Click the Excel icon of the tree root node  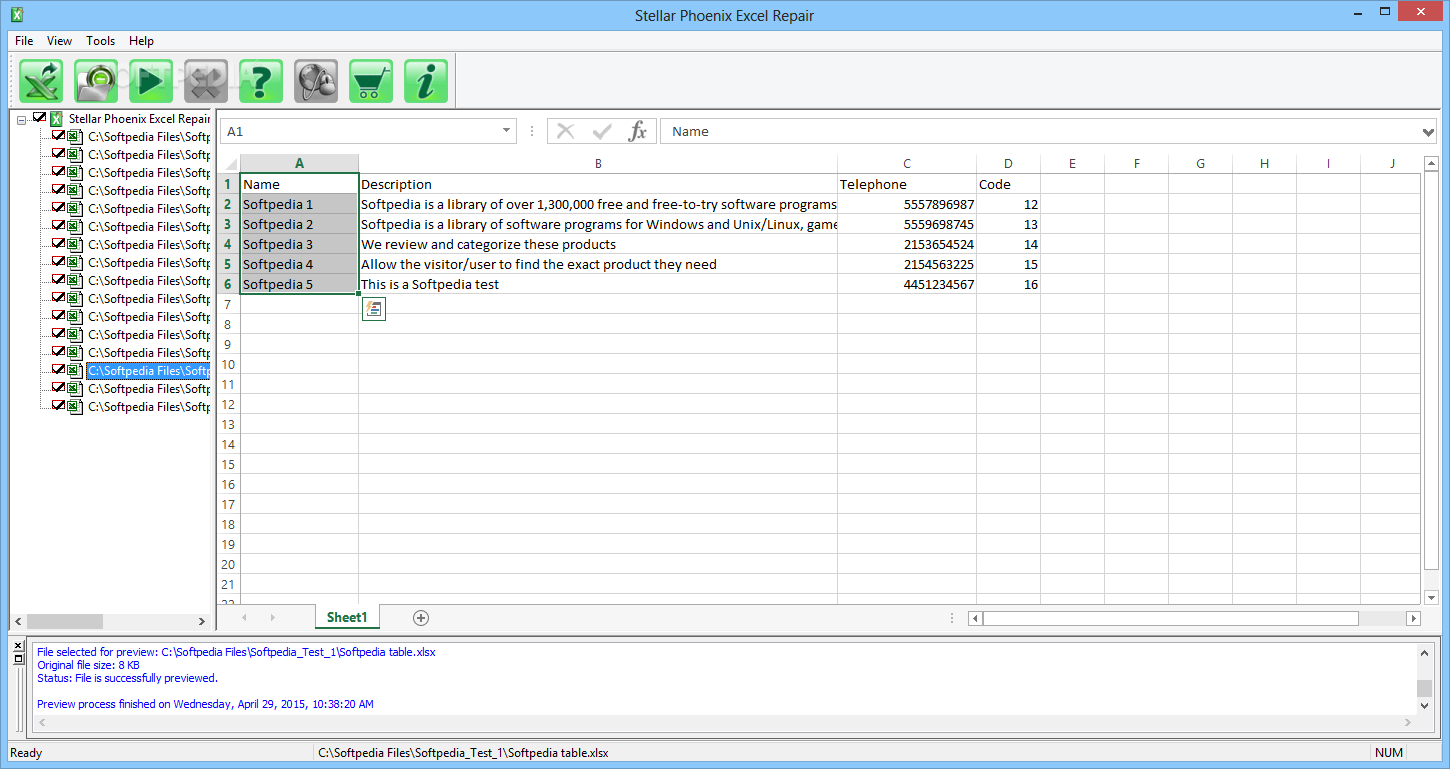(57, 119)
